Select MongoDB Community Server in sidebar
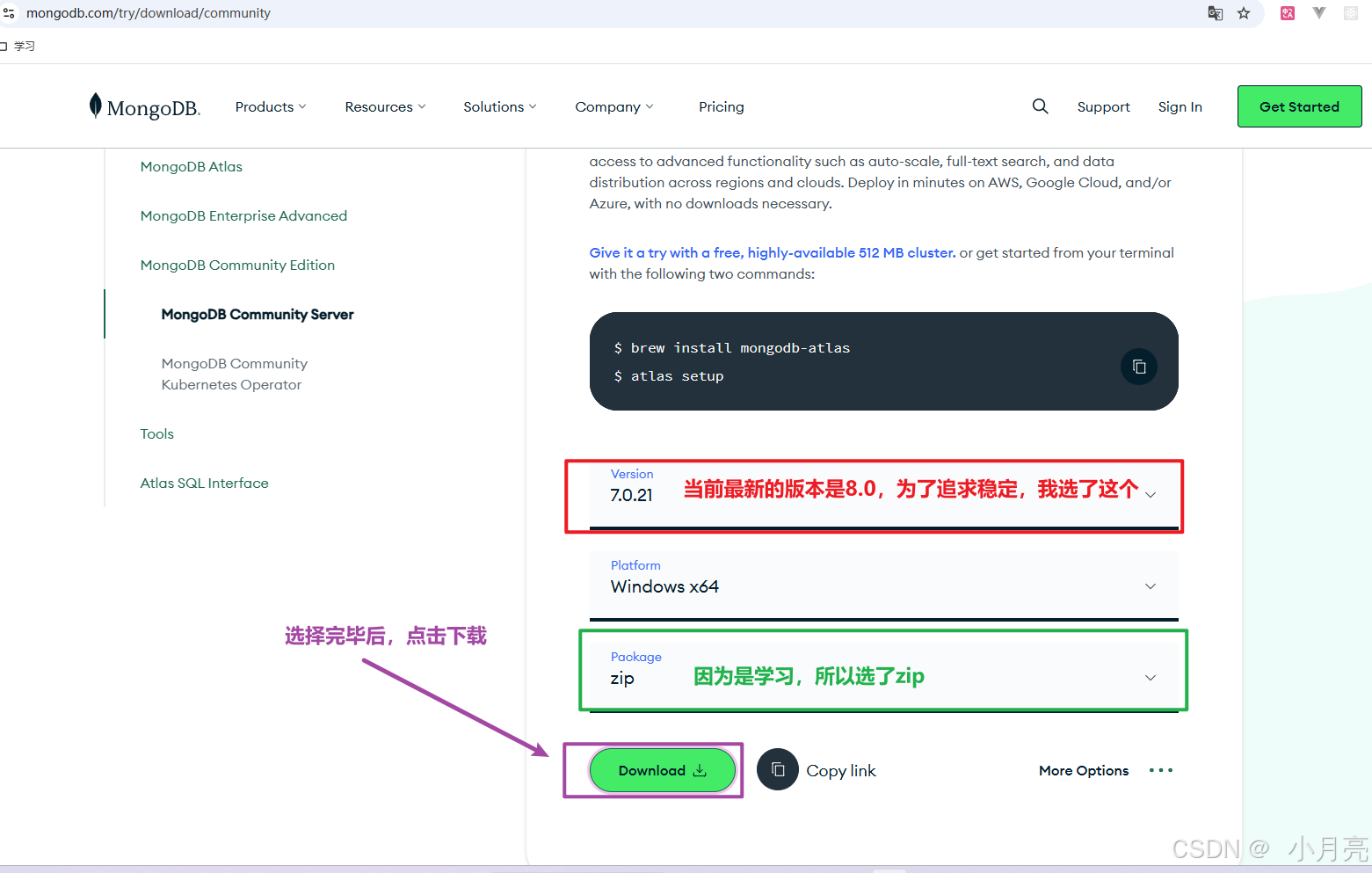Viewport: 1372px width, 873px height. point(258,314)
